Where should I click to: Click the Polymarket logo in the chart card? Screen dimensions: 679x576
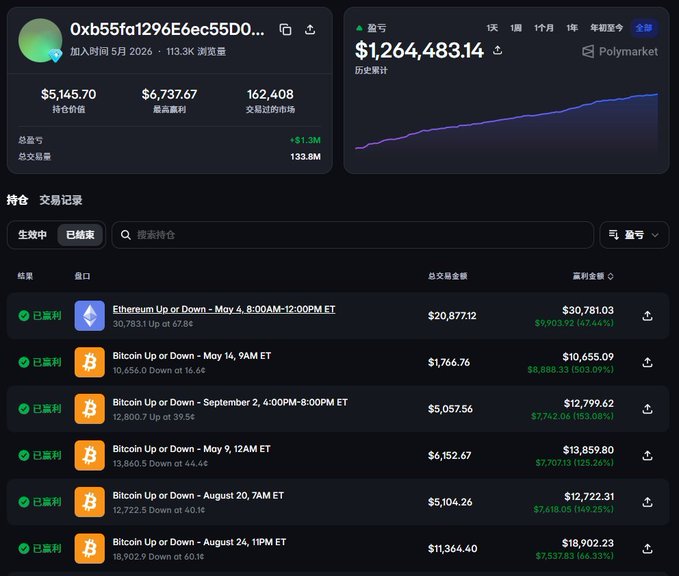[619, 52]
